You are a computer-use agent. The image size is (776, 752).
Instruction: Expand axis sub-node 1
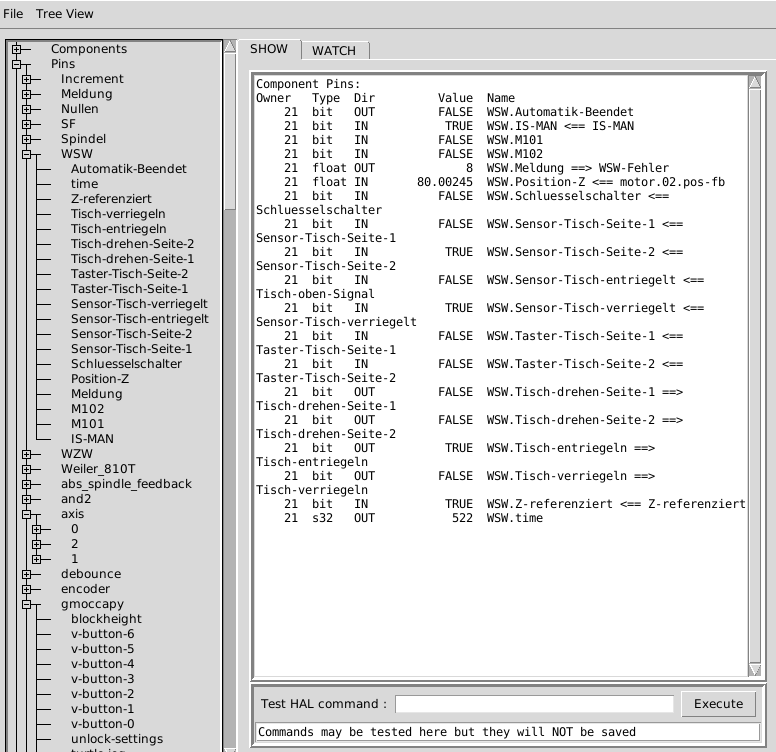click(36, 559)
